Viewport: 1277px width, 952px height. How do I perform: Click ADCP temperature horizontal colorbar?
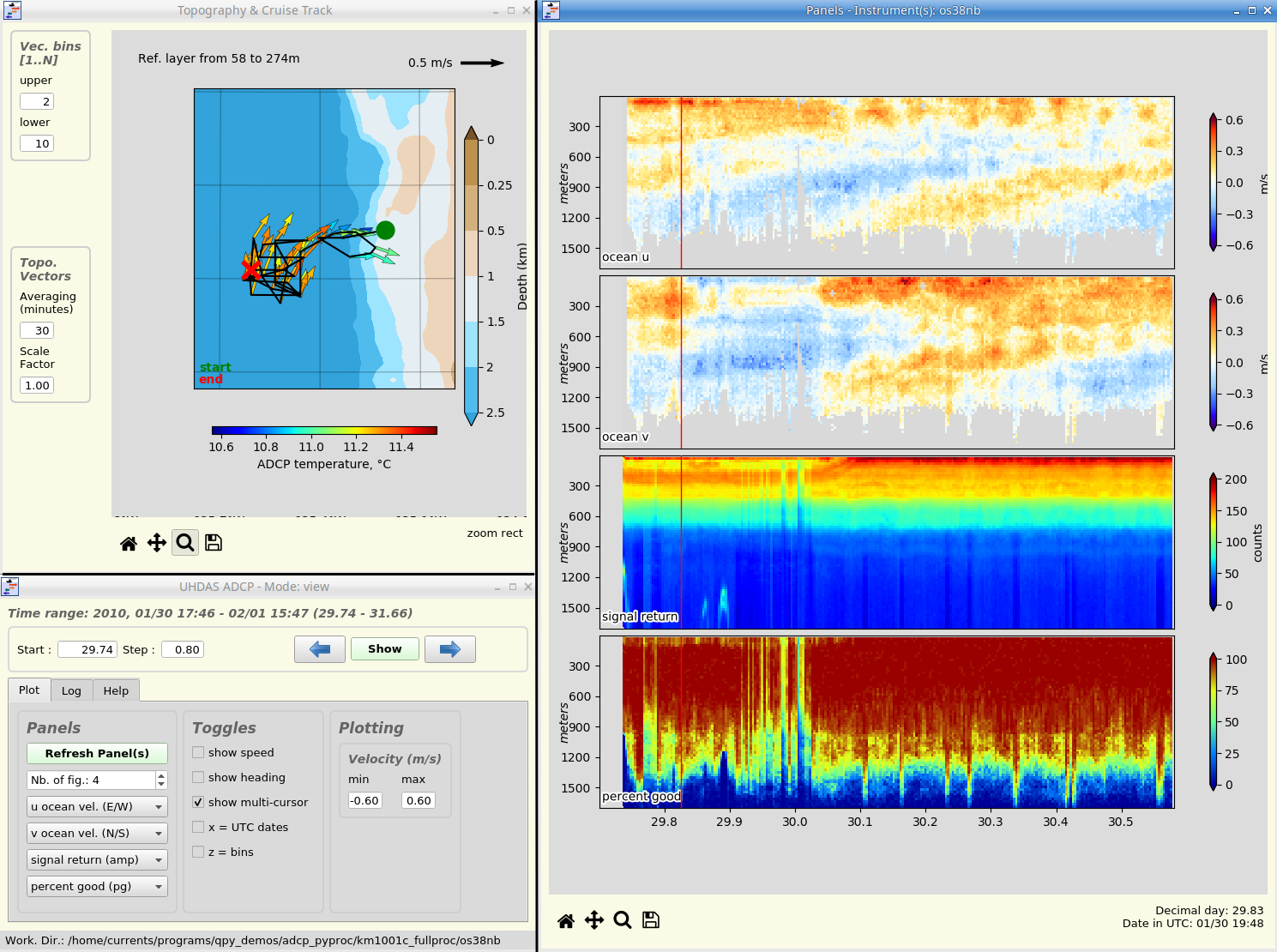[324, 431]
